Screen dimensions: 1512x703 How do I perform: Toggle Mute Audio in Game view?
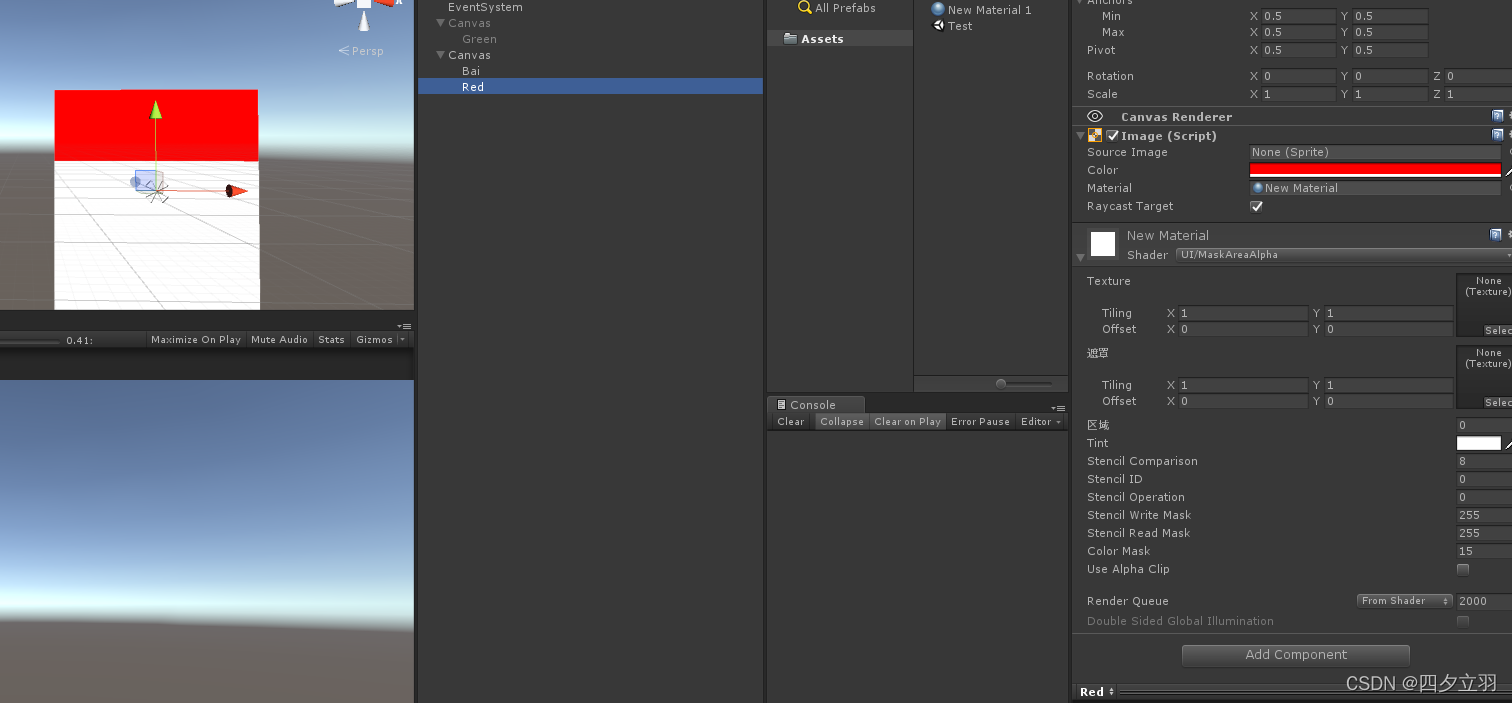tap(279, 340)
